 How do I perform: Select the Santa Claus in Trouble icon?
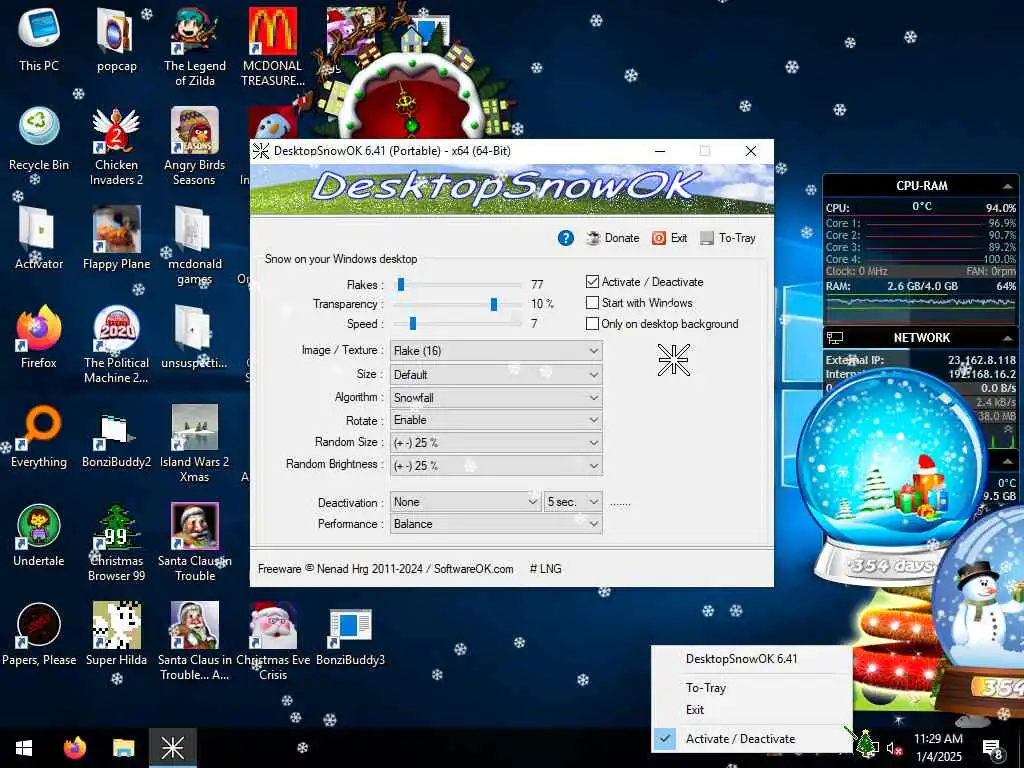pos(195,543)
